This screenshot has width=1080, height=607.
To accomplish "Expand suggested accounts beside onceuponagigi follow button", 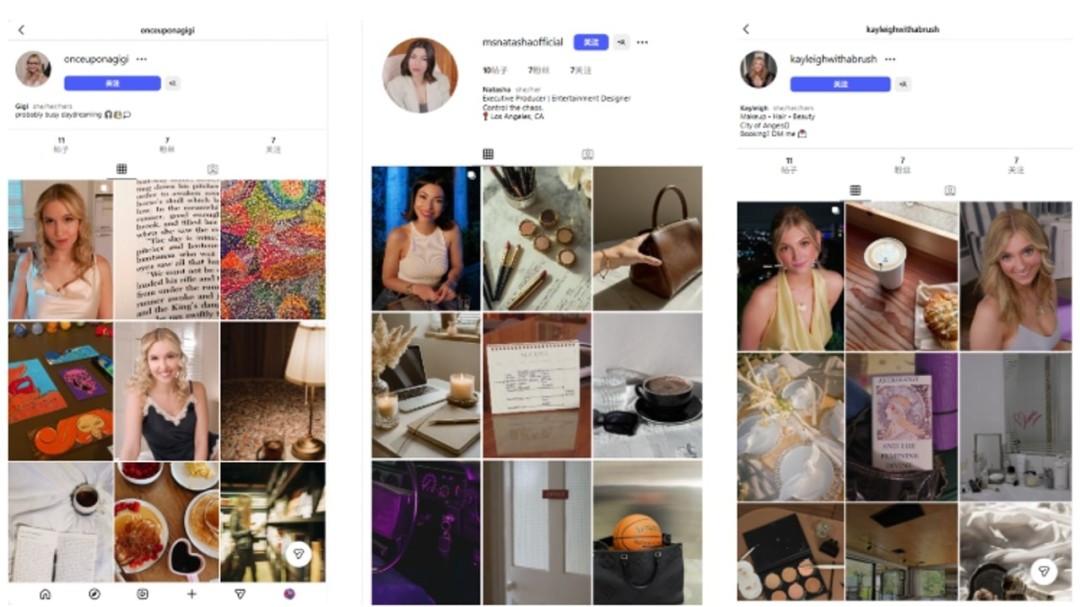I will 172,83.
